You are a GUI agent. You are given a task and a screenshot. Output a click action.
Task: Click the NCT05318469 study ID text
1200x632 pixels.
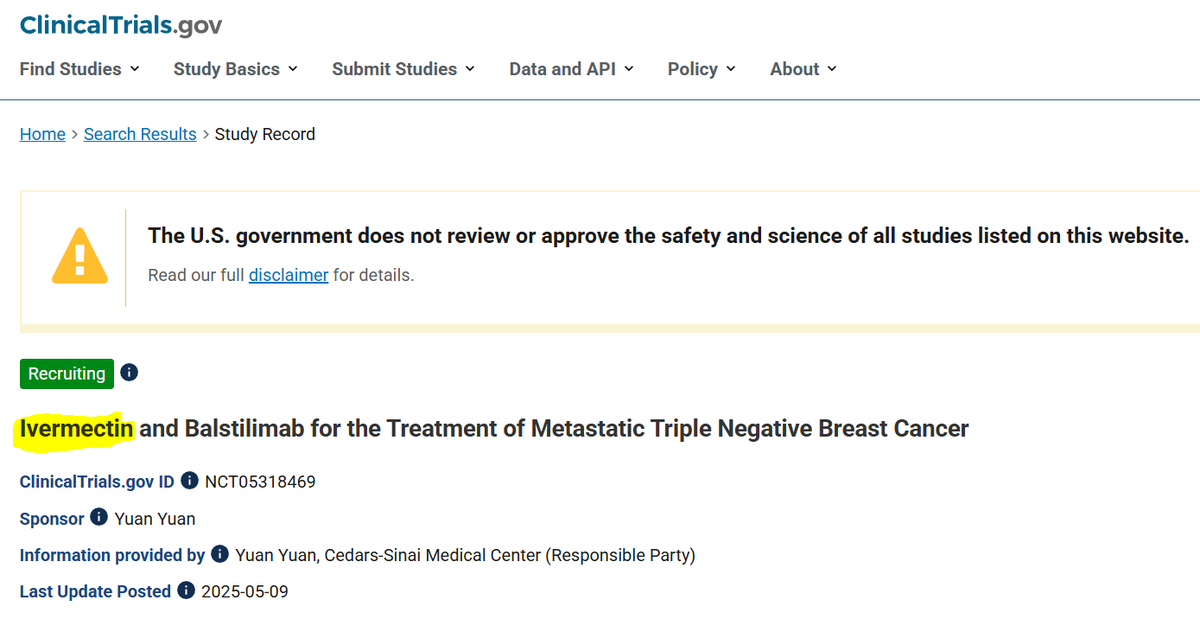point(260,481)
